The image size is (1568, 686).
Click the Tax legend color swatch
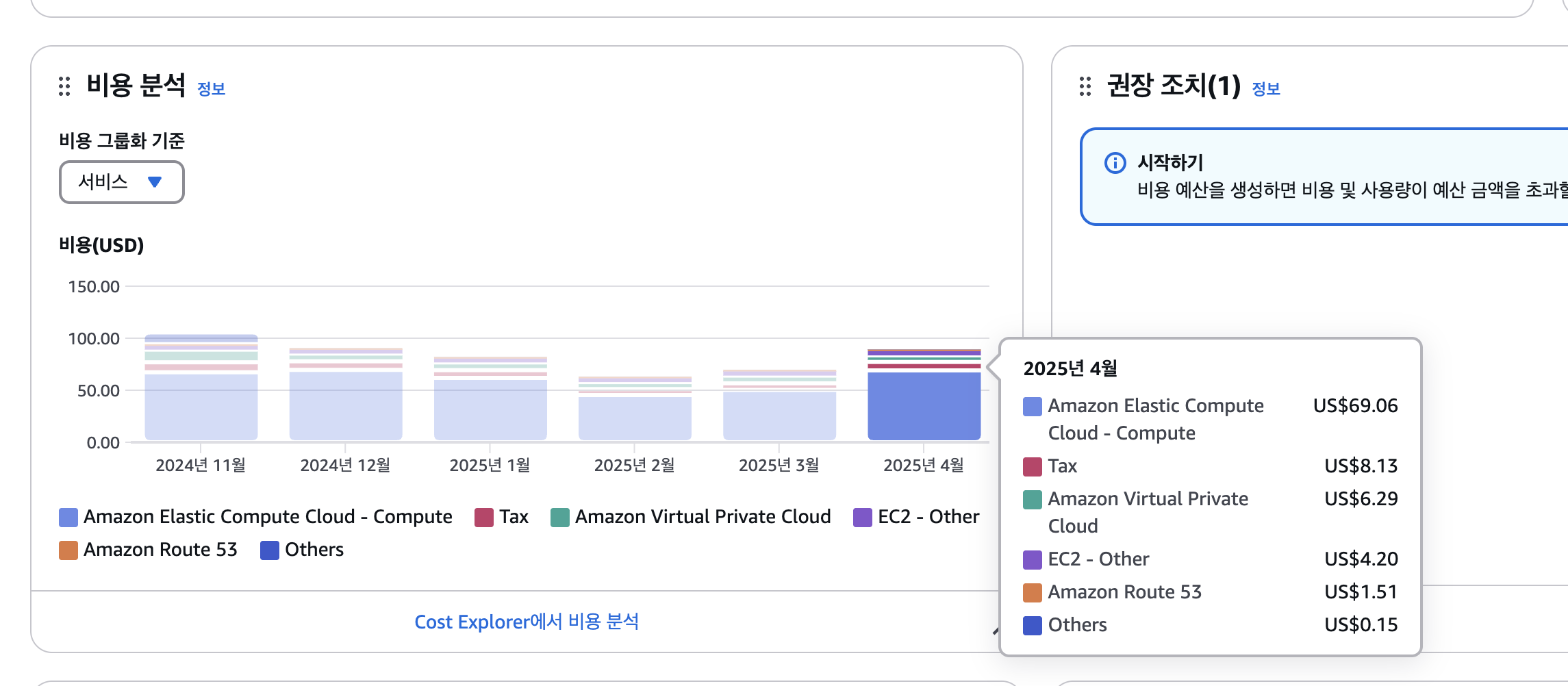click(484, 518)
